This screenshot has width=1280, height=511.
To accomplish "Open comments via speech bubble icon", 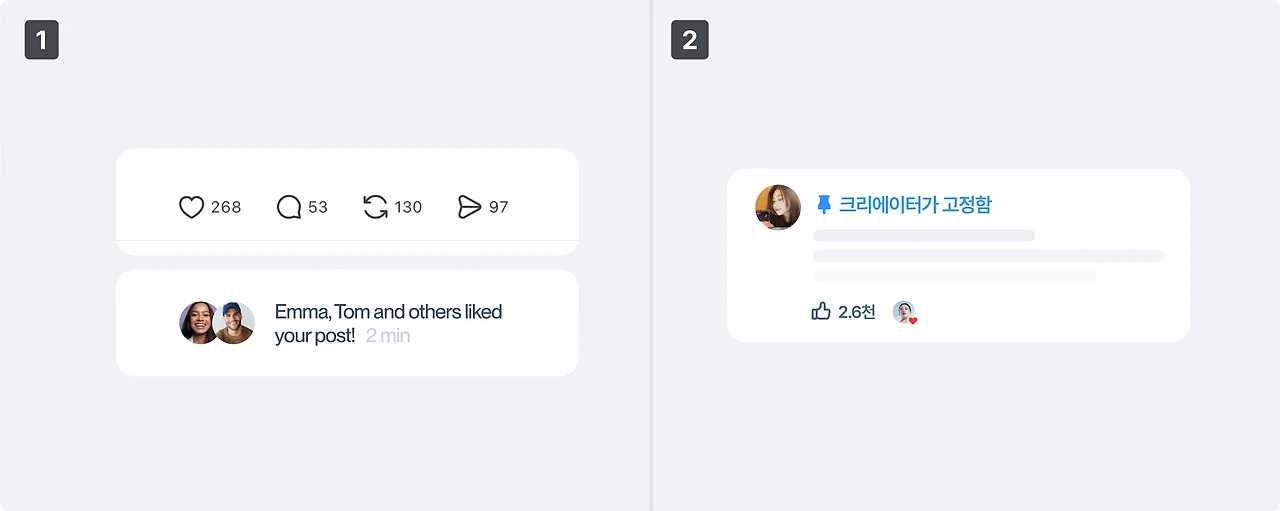I will tap(289, 207).
